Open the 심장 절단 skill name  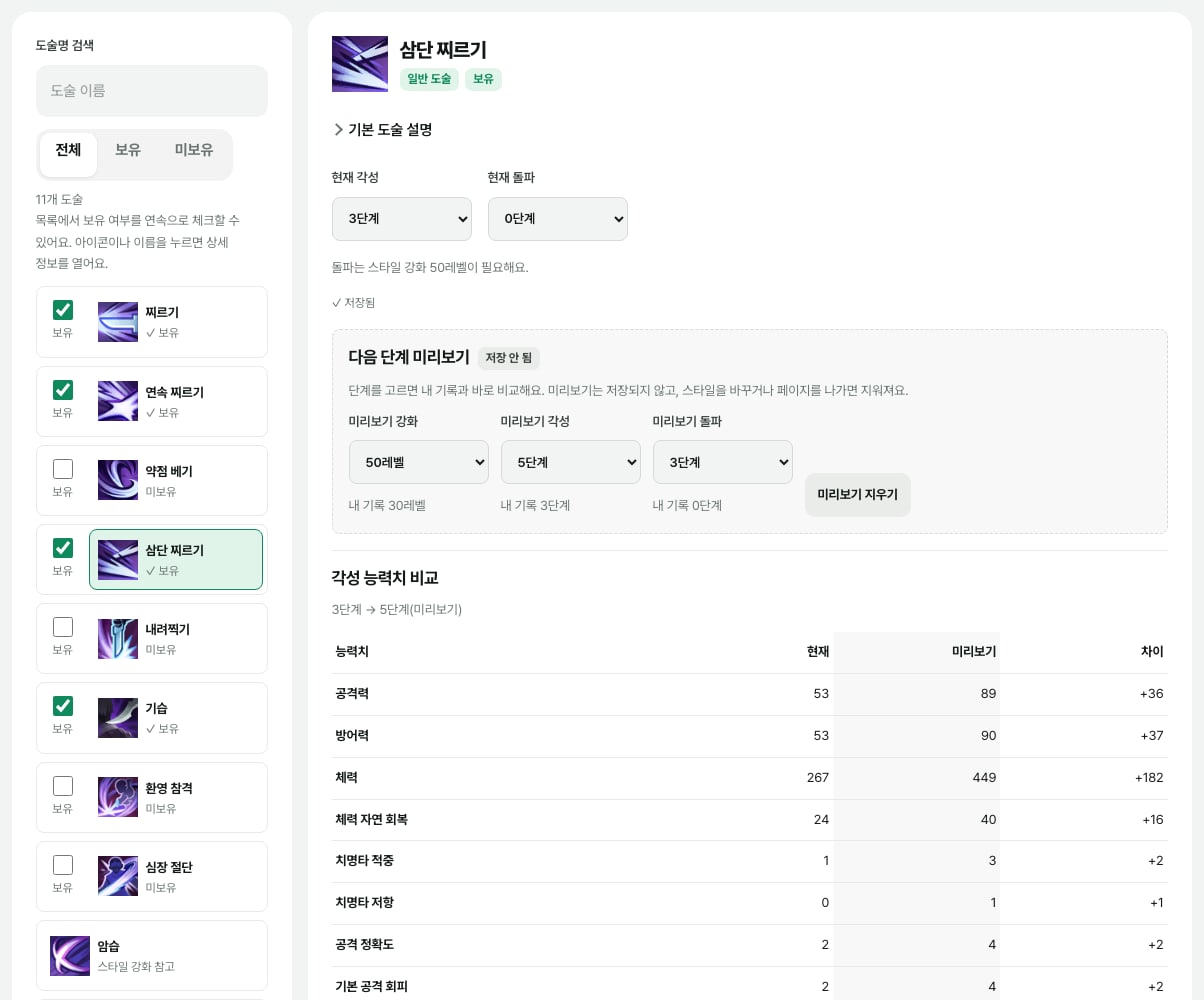click(169, 867)
